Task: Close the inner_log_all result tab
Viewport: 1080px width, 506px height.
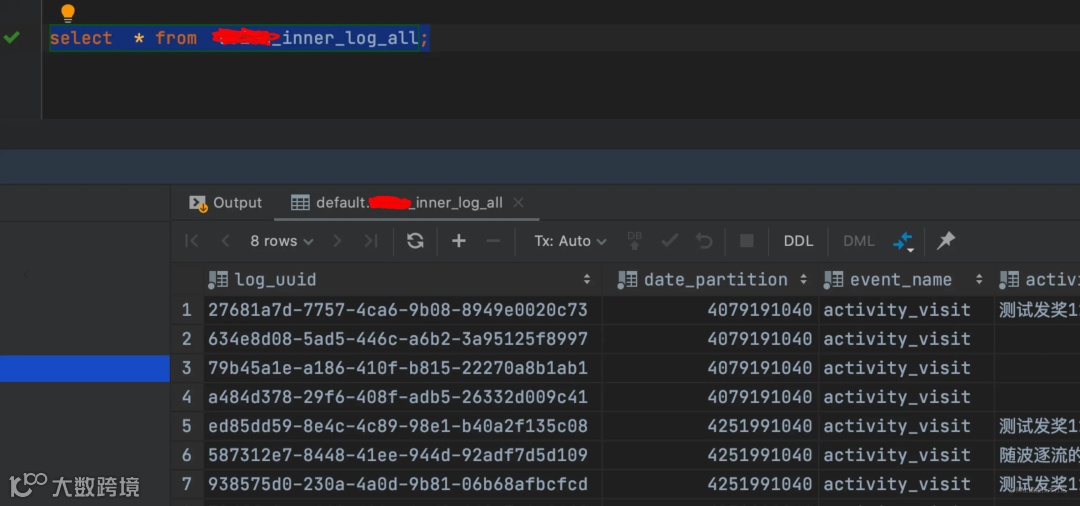Action: point(519,202)
